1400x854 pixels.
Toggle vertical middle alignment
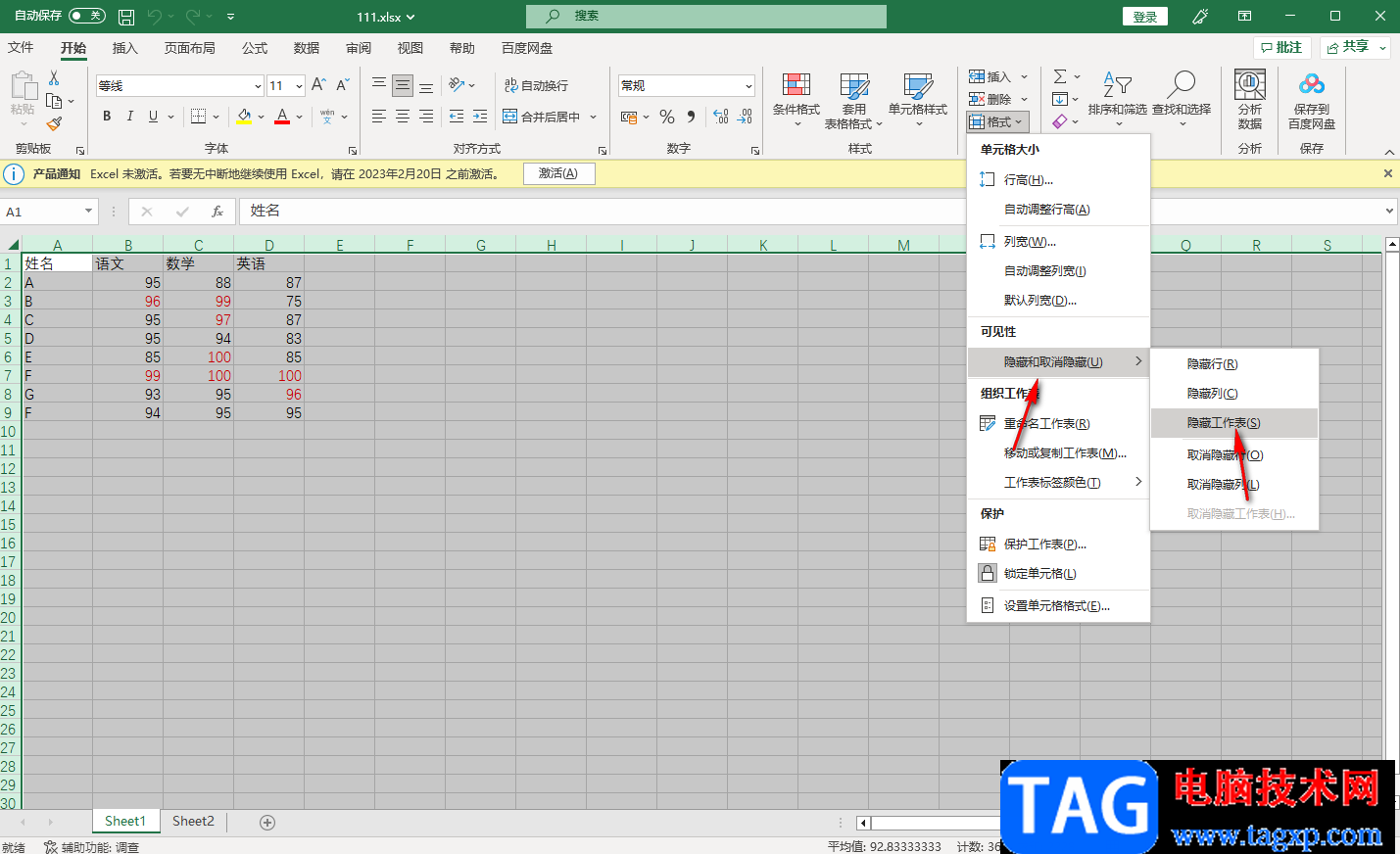(x=403, y=85)
